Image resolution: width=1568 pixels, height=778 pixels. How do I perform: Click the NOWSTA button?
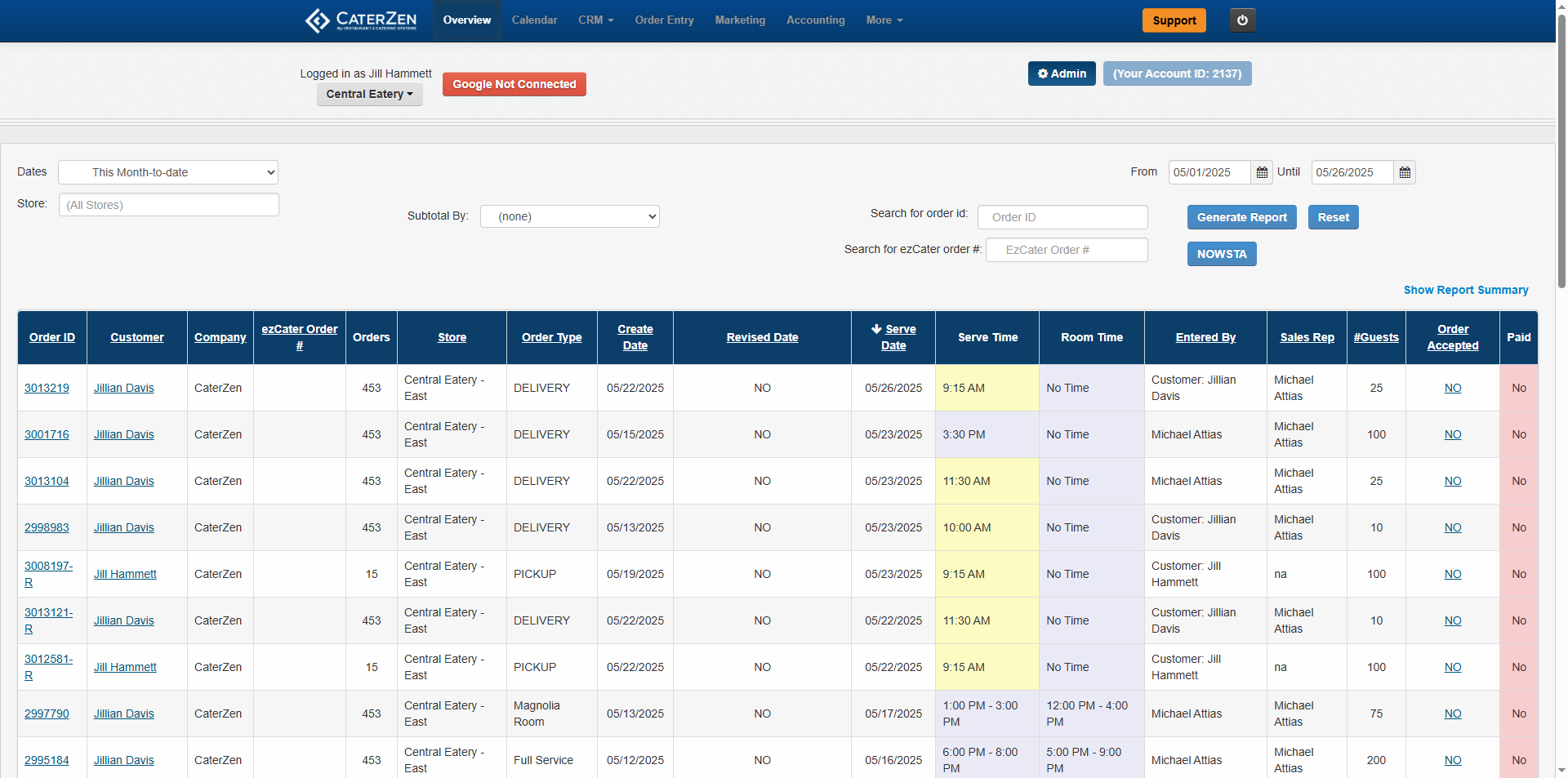(x=1221, y=254)
